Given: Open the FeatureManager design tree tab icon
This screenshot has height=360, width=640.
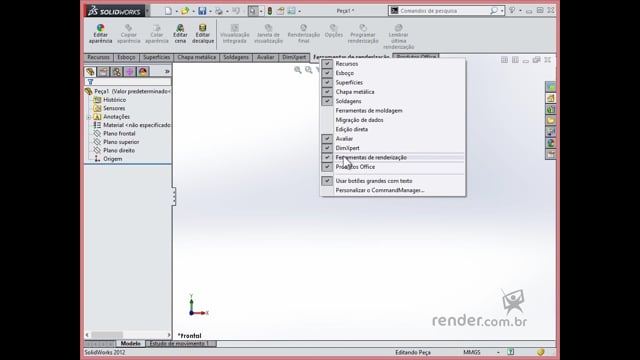Looking at the screenshot, I should [90, 72].
